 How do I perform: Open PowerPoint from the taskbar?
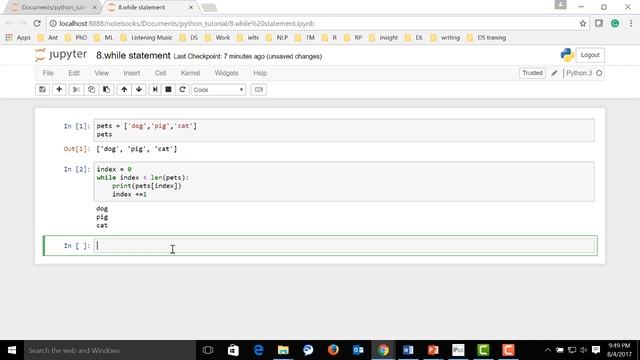[433, 350]
